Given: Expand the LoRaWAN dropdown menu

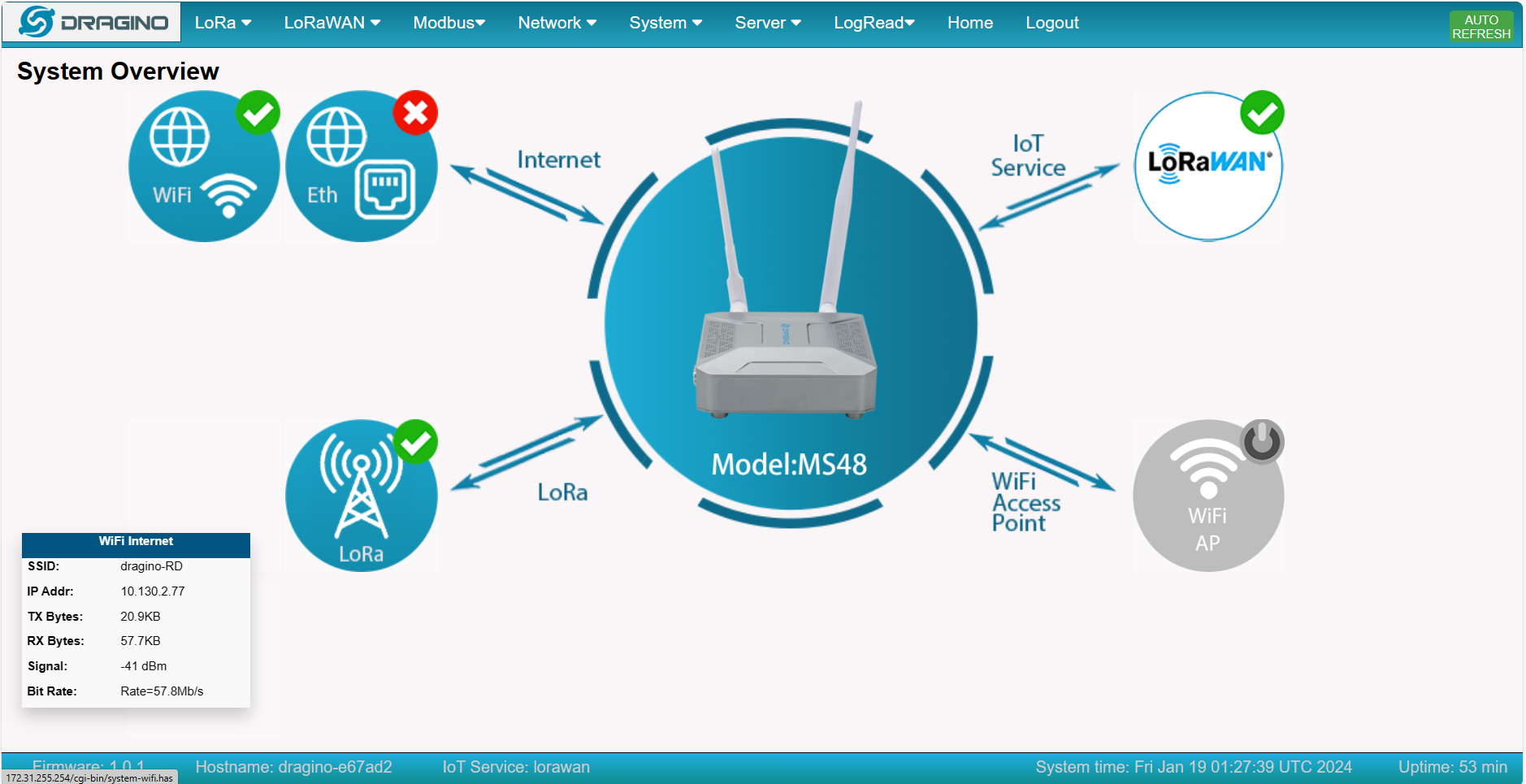Looking at the screenshot, I should [332, 23].
